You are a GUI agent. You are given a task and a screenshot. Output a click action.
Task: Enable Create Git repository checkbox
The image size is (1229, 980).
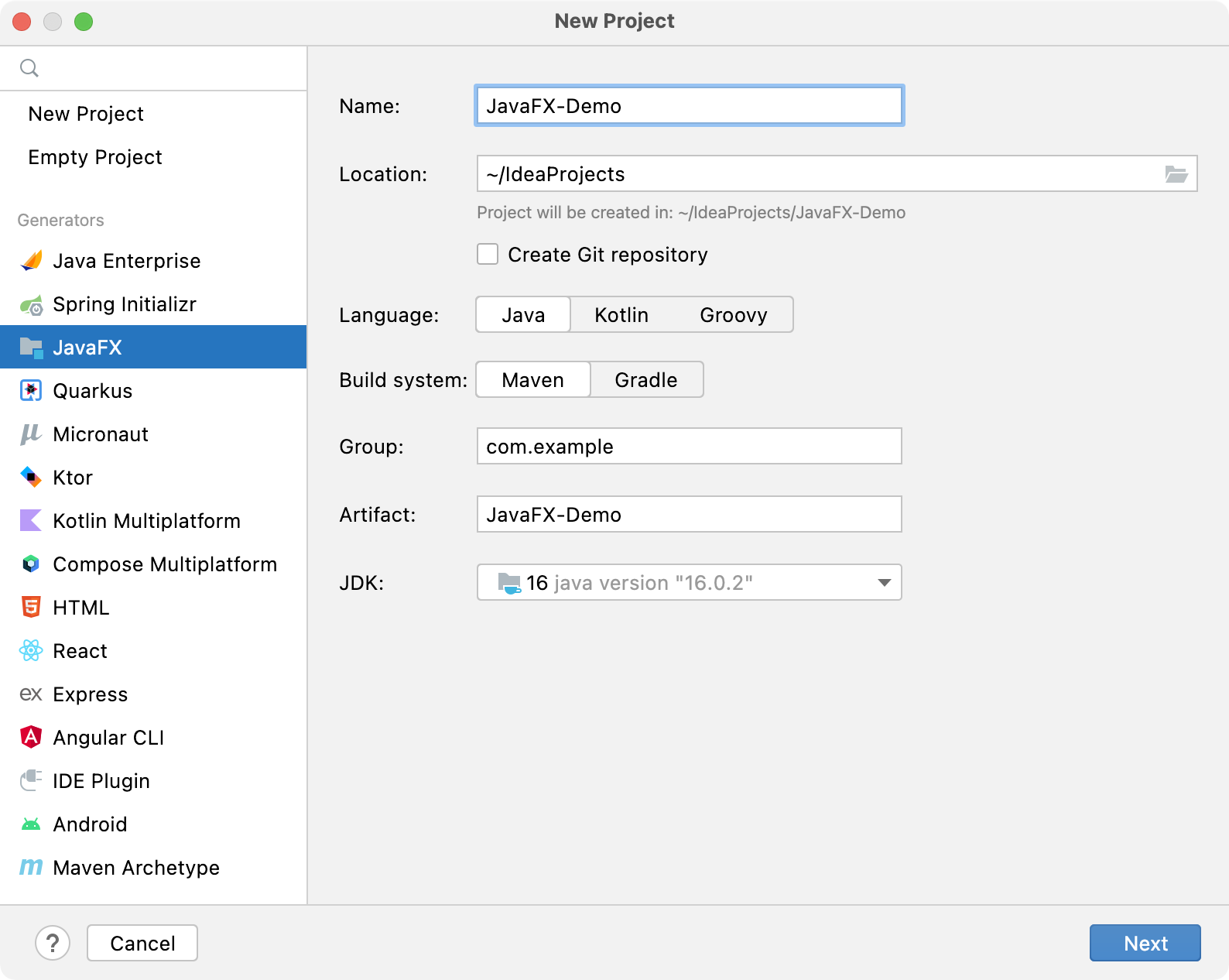(x=488, y=254)
